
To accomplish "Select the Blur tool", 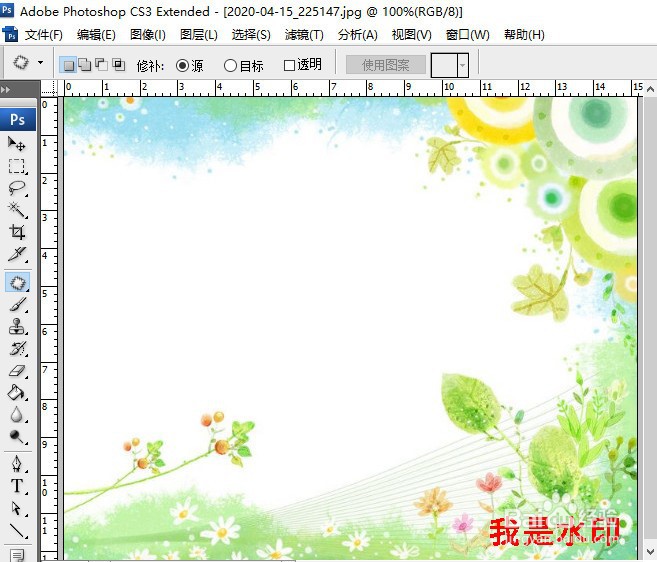I will [x=17, y=414].
